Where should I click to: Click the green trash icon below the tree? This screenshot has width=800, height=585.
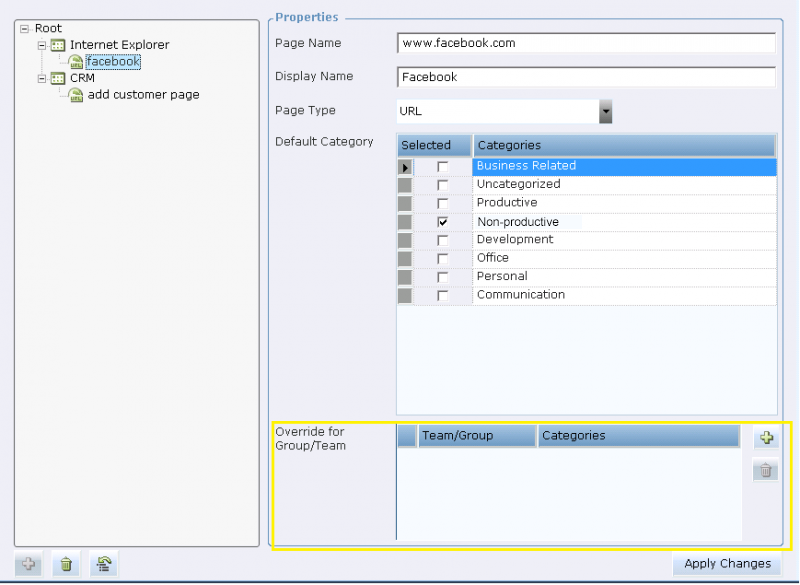[66, 565]
